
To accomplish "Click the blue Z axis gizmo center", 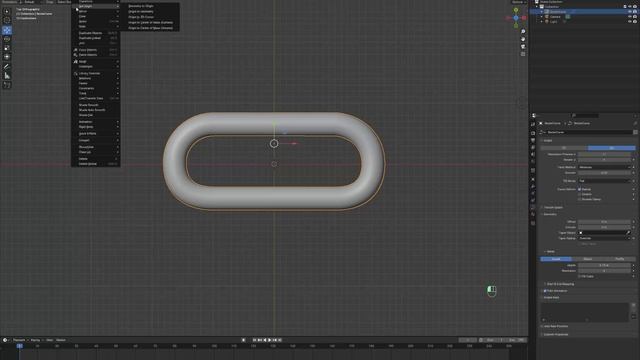I will [516, 18].
